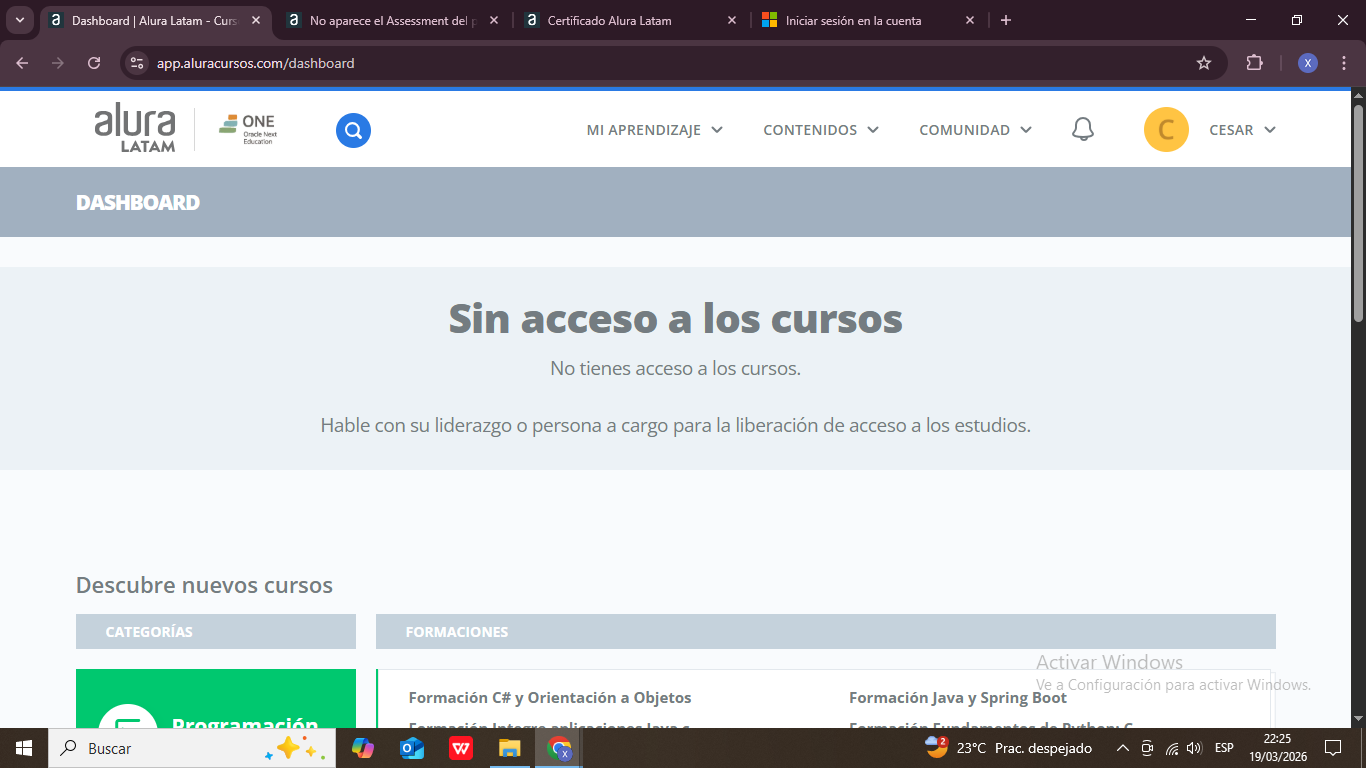Click the speaker icon to adjust sound
Image resolution: width=1366 pixels, height=768 pixels.
point(1194,748)
